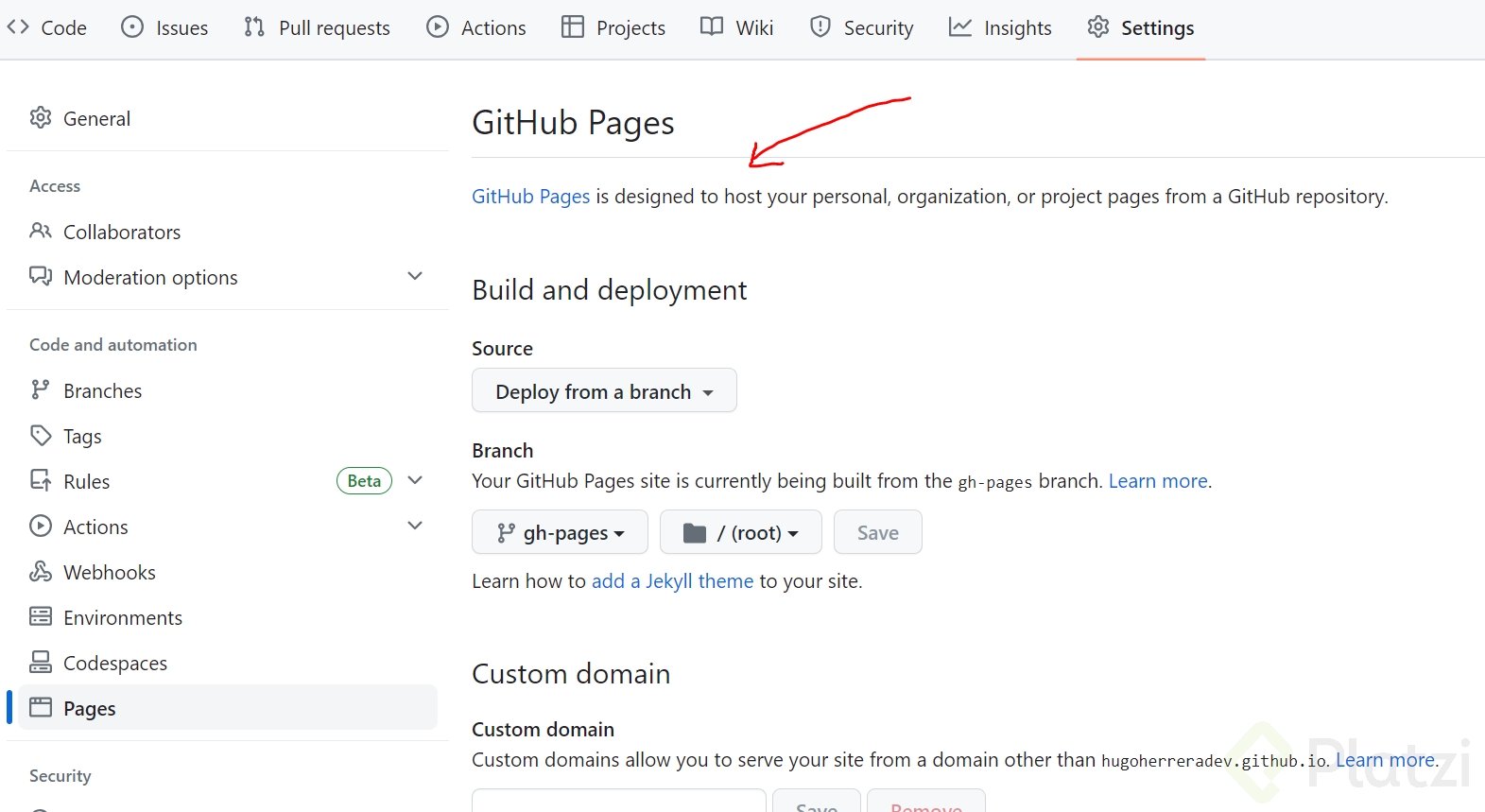Click the Tags icon in sidebar

pos(41,436)
